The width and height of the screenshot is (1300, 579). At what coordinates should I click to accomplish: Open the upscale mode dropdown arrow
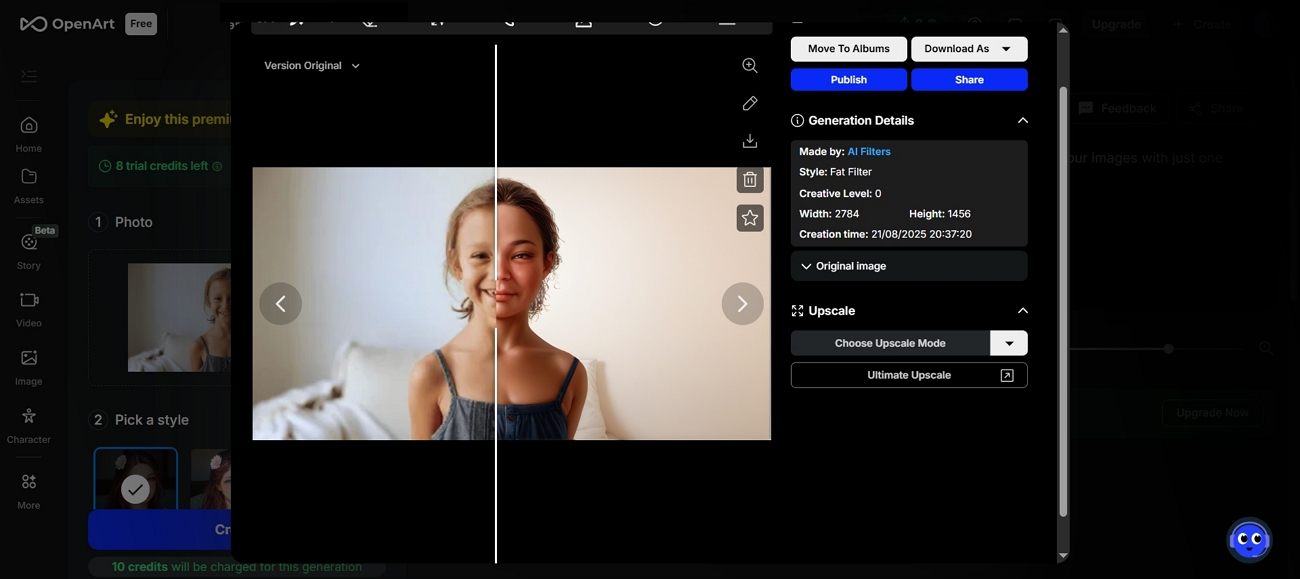1009,343
